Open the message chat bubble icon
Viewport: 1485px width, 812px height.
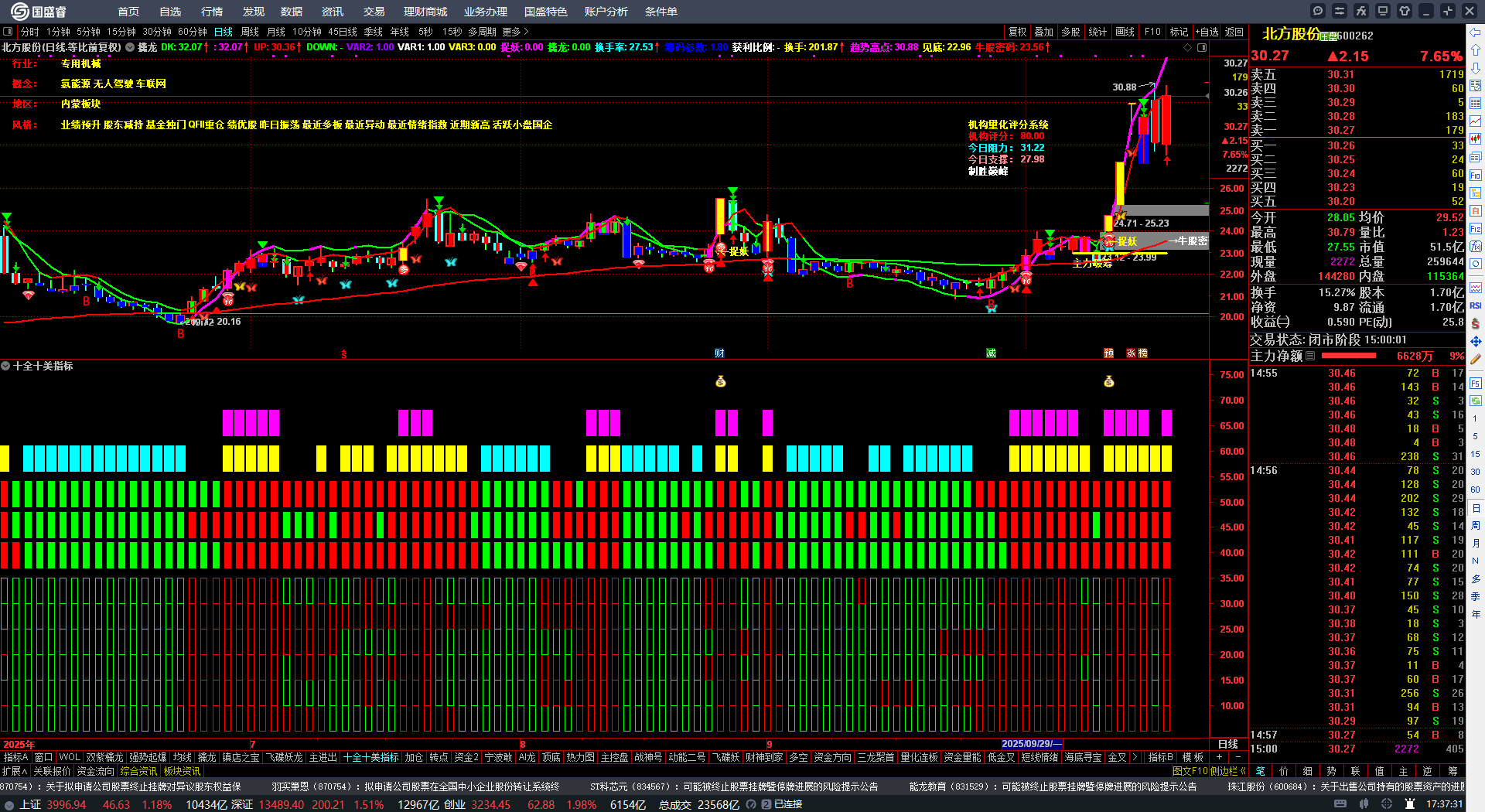1318,11
